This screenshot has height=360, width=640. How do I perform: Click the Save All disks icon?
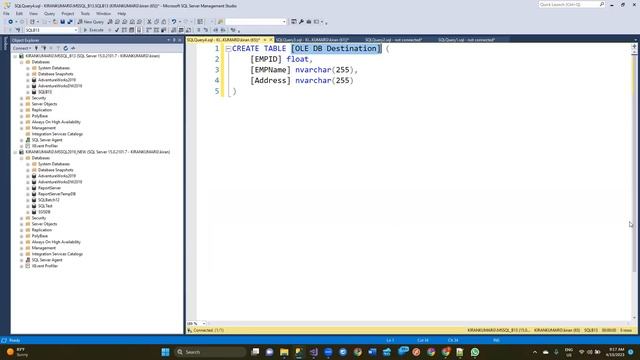70,22
